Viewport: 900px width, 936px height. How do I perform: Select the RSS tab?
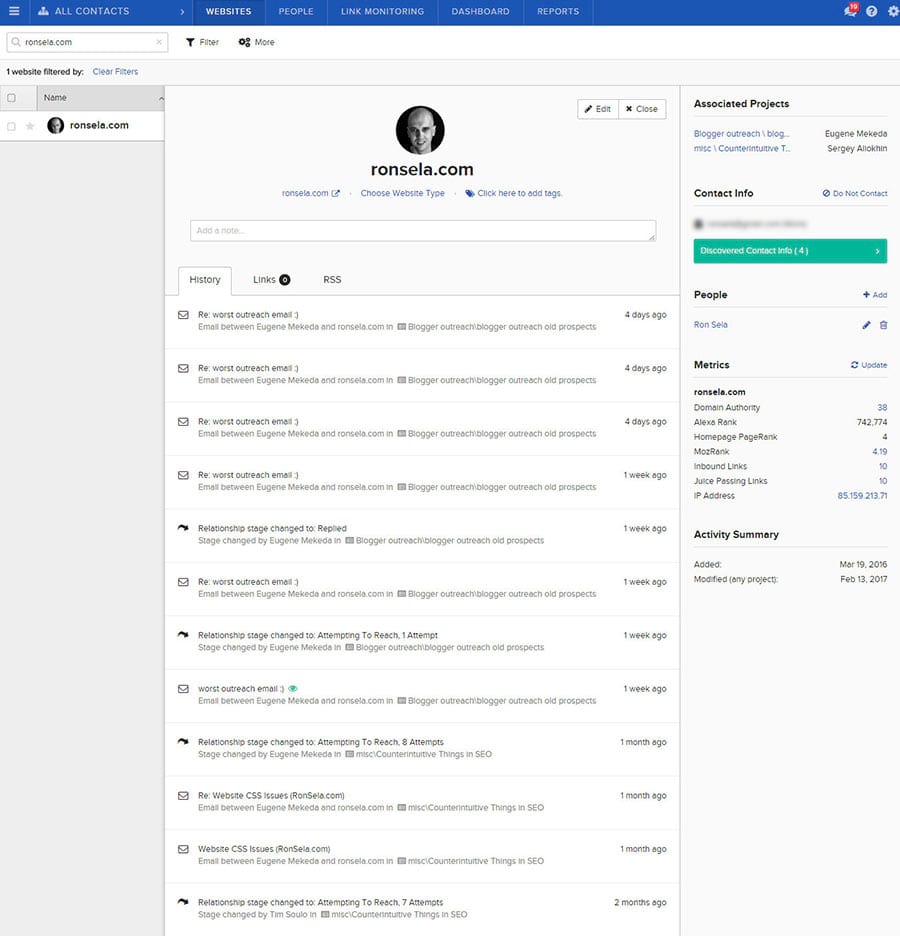(332, 280)
